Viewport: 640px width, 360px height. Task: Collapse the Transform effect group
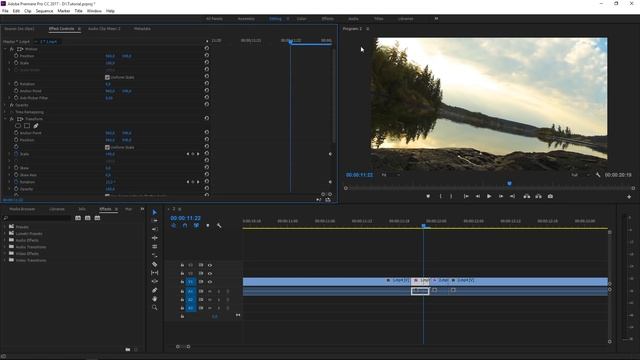pos(5,119)
